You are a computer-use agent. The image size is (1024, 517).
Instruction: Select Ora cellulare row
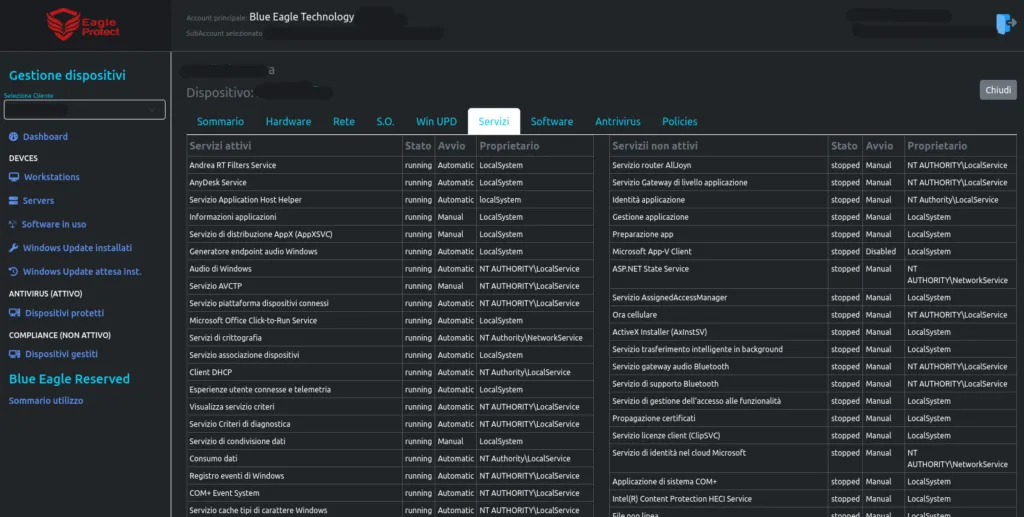(813, 315)
